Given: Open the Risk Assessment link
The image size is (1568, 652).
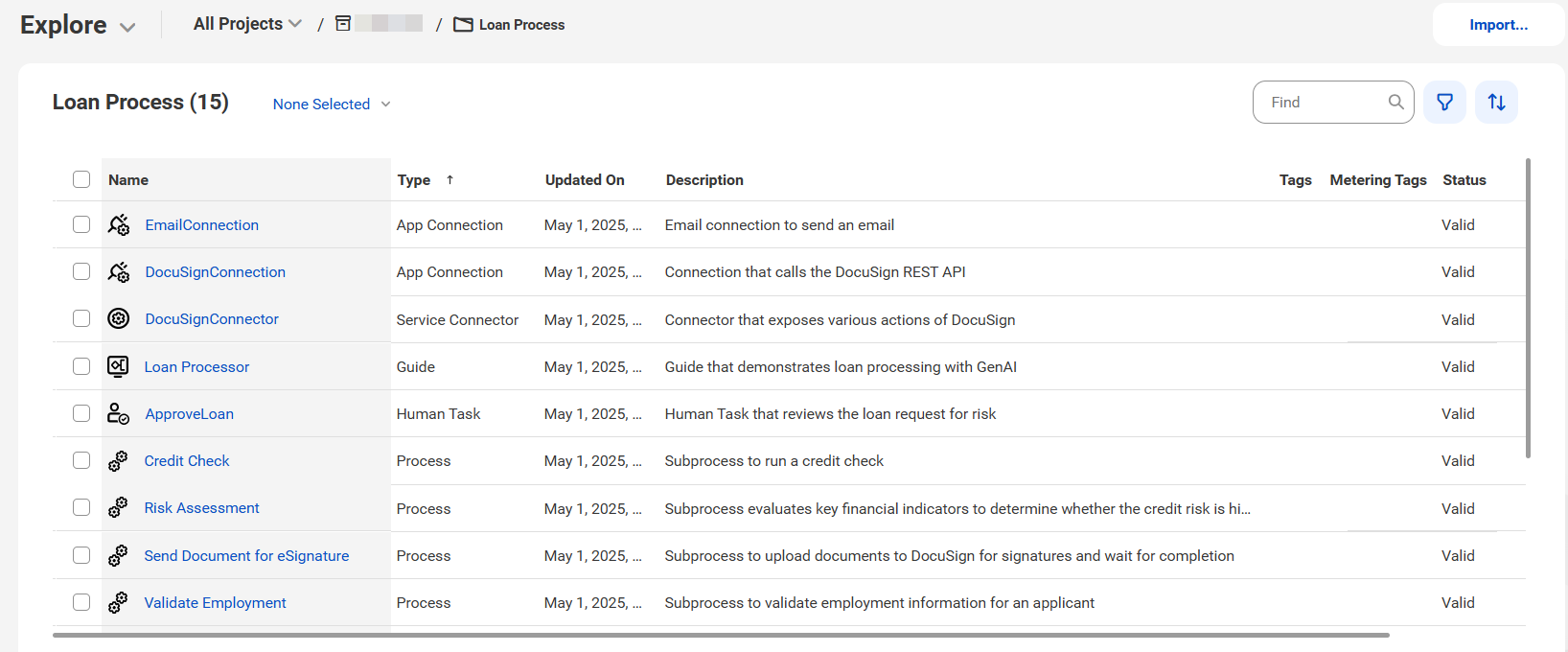Looking at the screenshot, I should 202,507.
